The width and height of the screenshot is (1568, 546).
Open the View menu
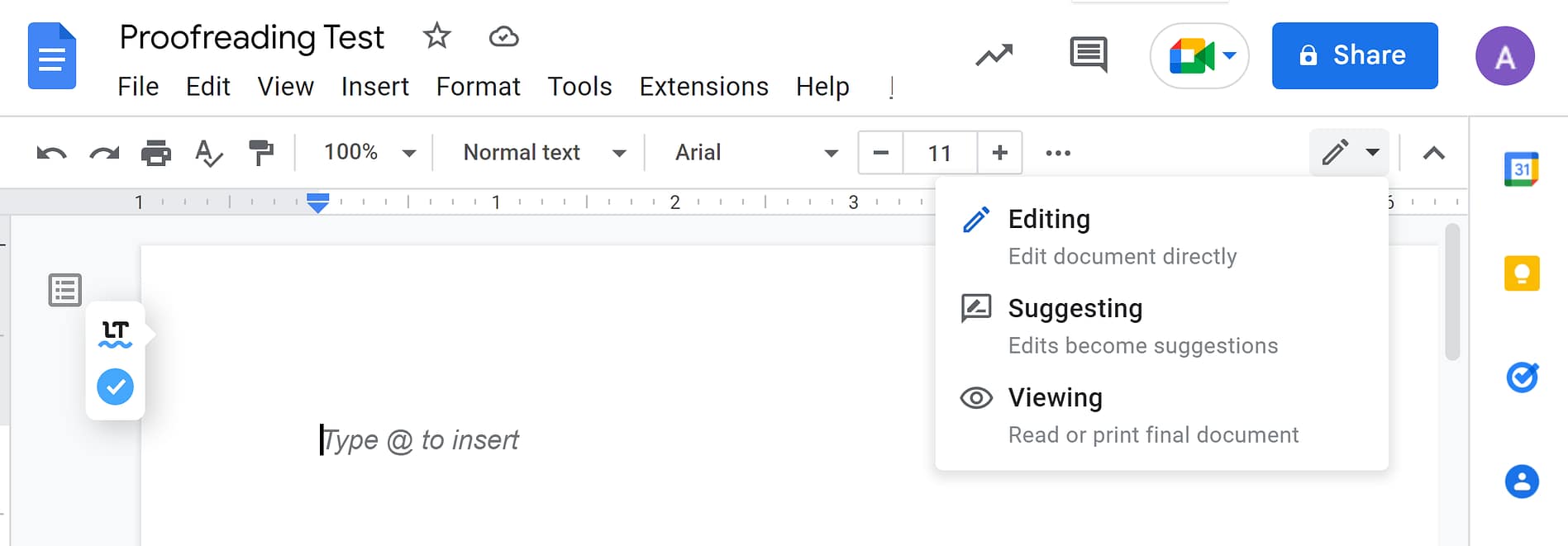[x=285, y=86]
